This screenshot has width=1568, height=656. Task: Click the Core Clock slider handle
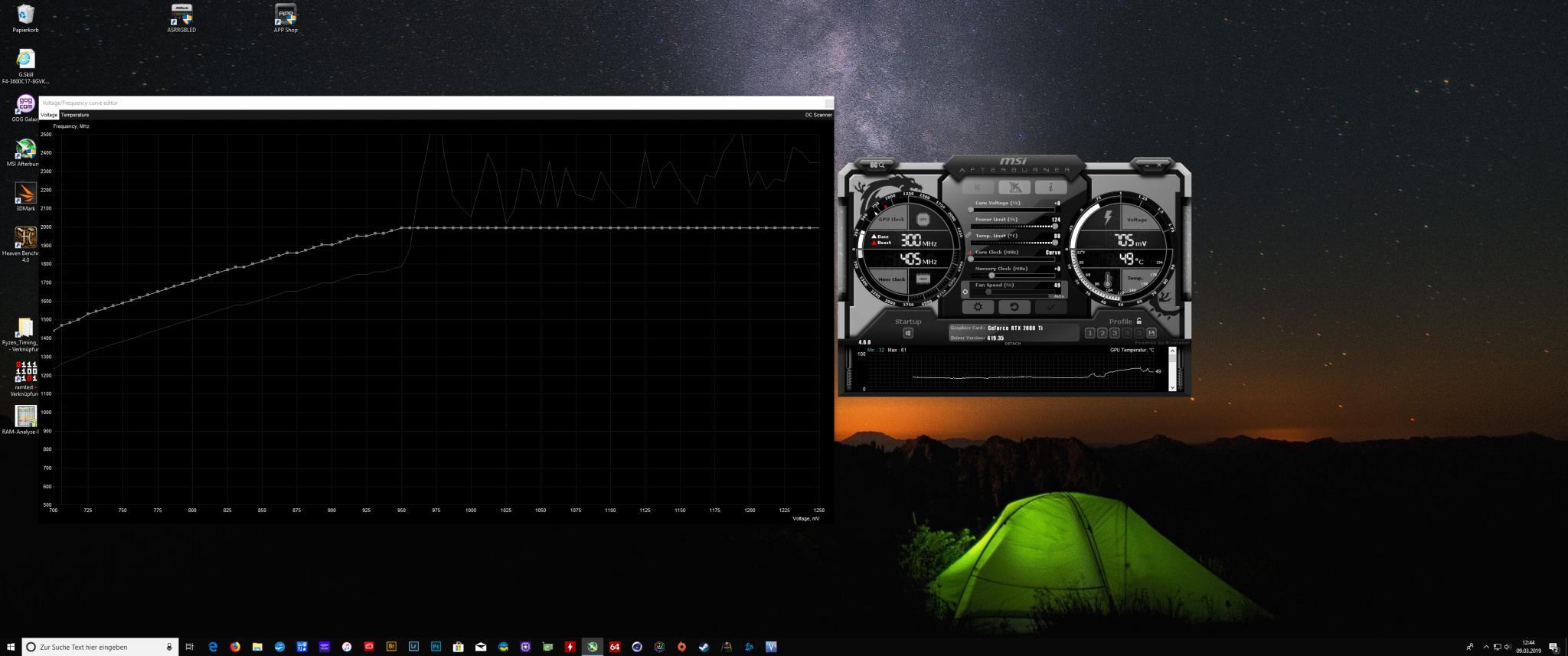(x=971, y=259)
